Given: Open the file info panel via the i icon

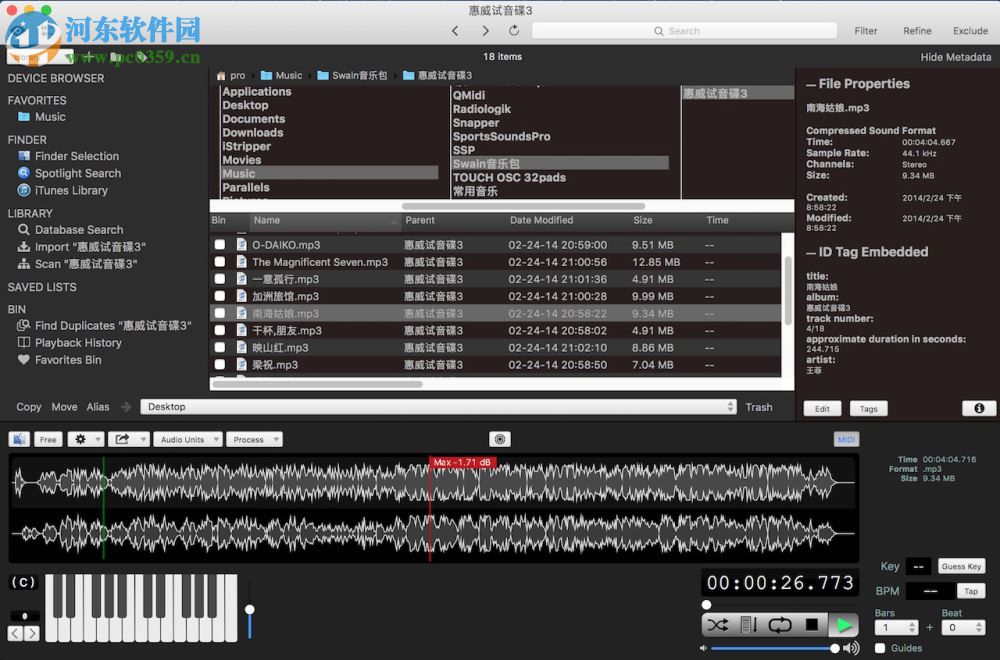Looking at the screenshot, I should coord(977,408).
